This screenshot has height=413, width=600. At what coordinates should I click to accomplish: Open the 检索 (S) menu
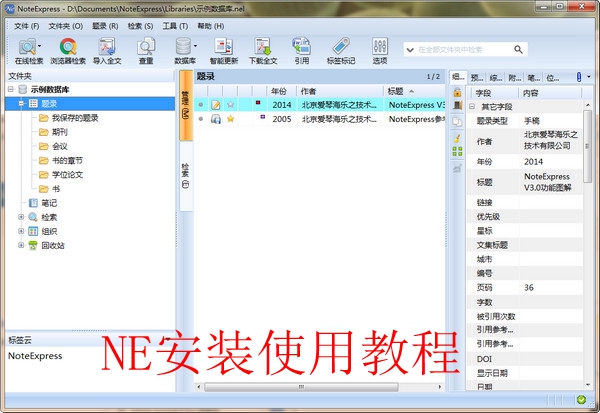[140, 26]
